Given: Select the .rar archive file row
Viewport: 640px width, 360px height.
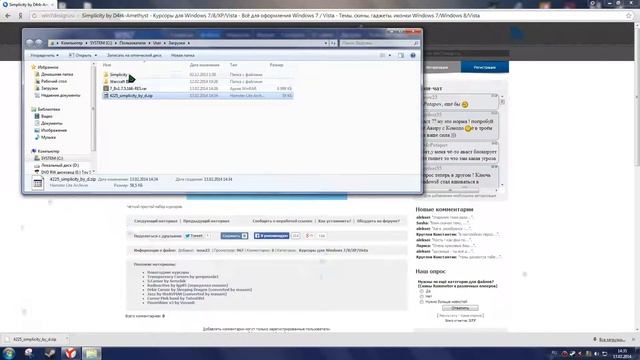Looking at the screenshot, I should coord(198,89).
